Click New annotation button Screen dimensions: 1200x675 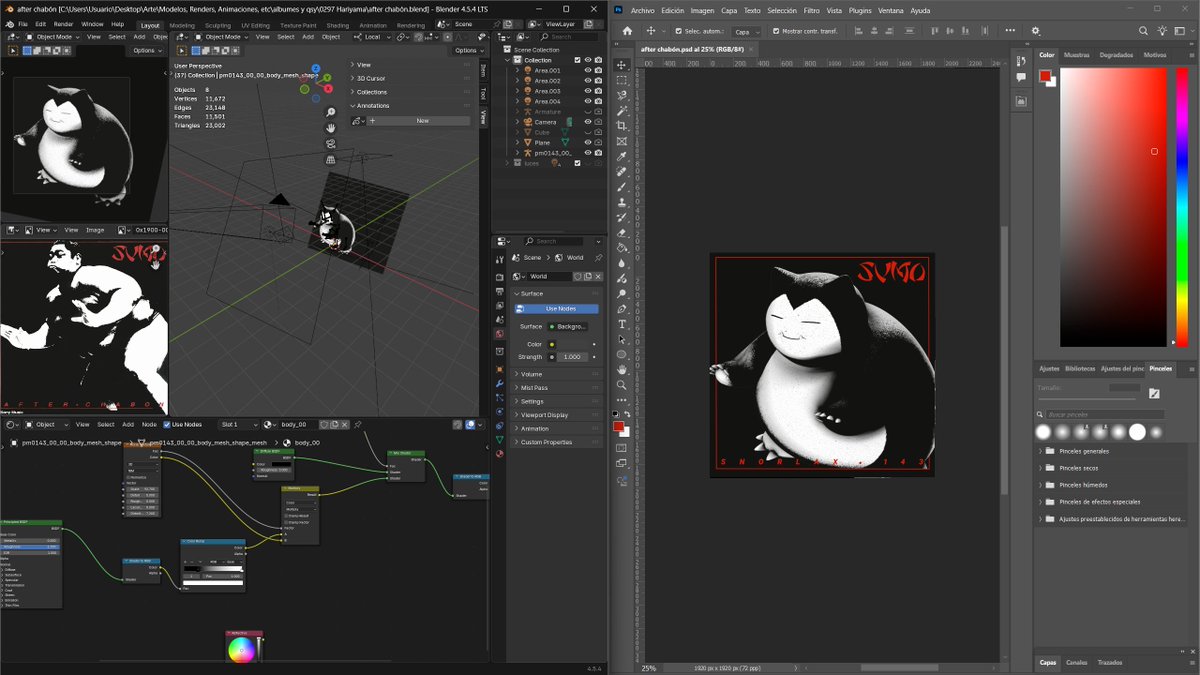tap(421, 121)
